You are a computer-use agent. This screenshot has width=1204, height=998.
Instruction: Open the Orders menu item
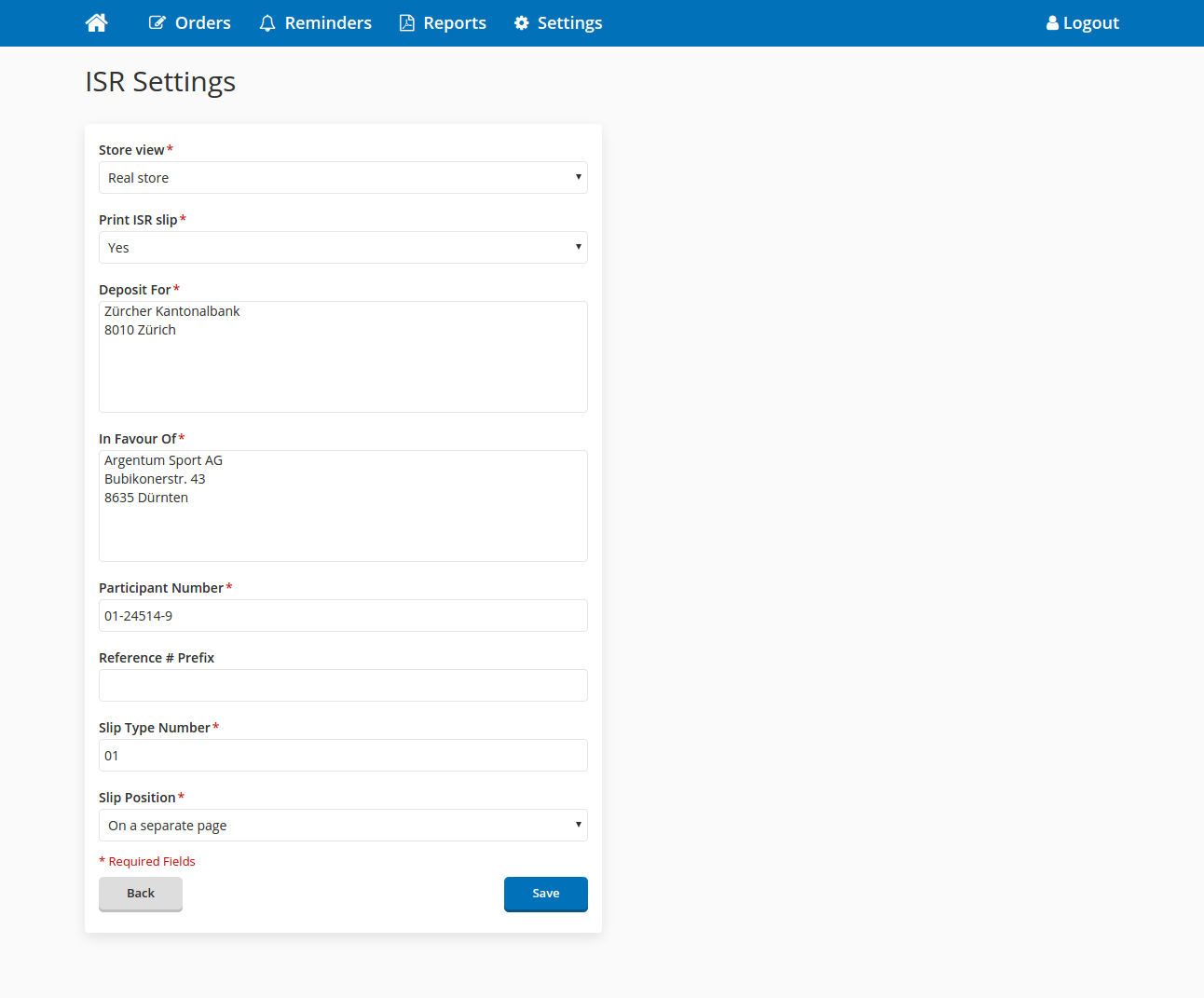(202, 23)
